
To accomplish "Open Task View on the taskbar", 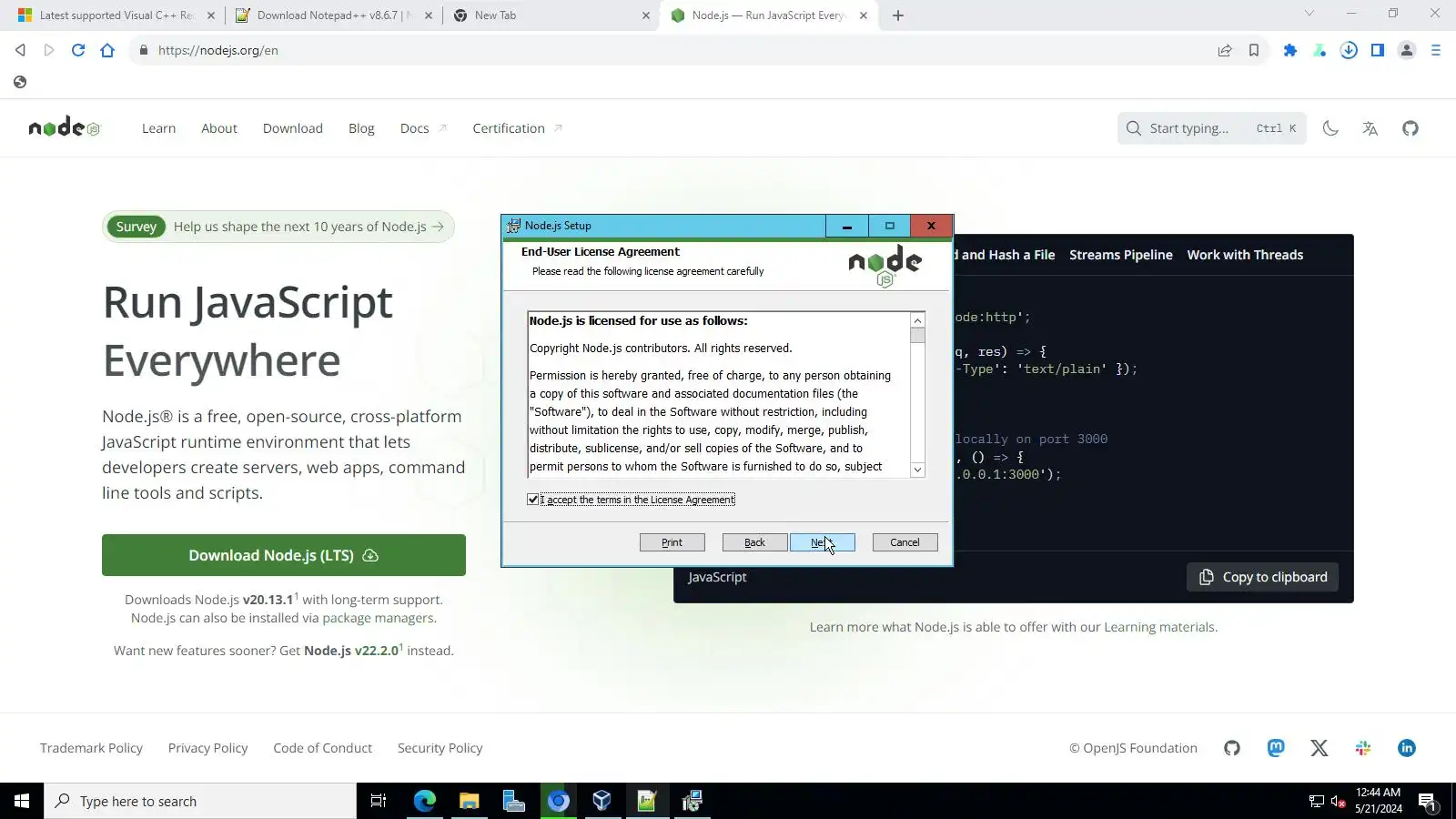I will 379,801.
